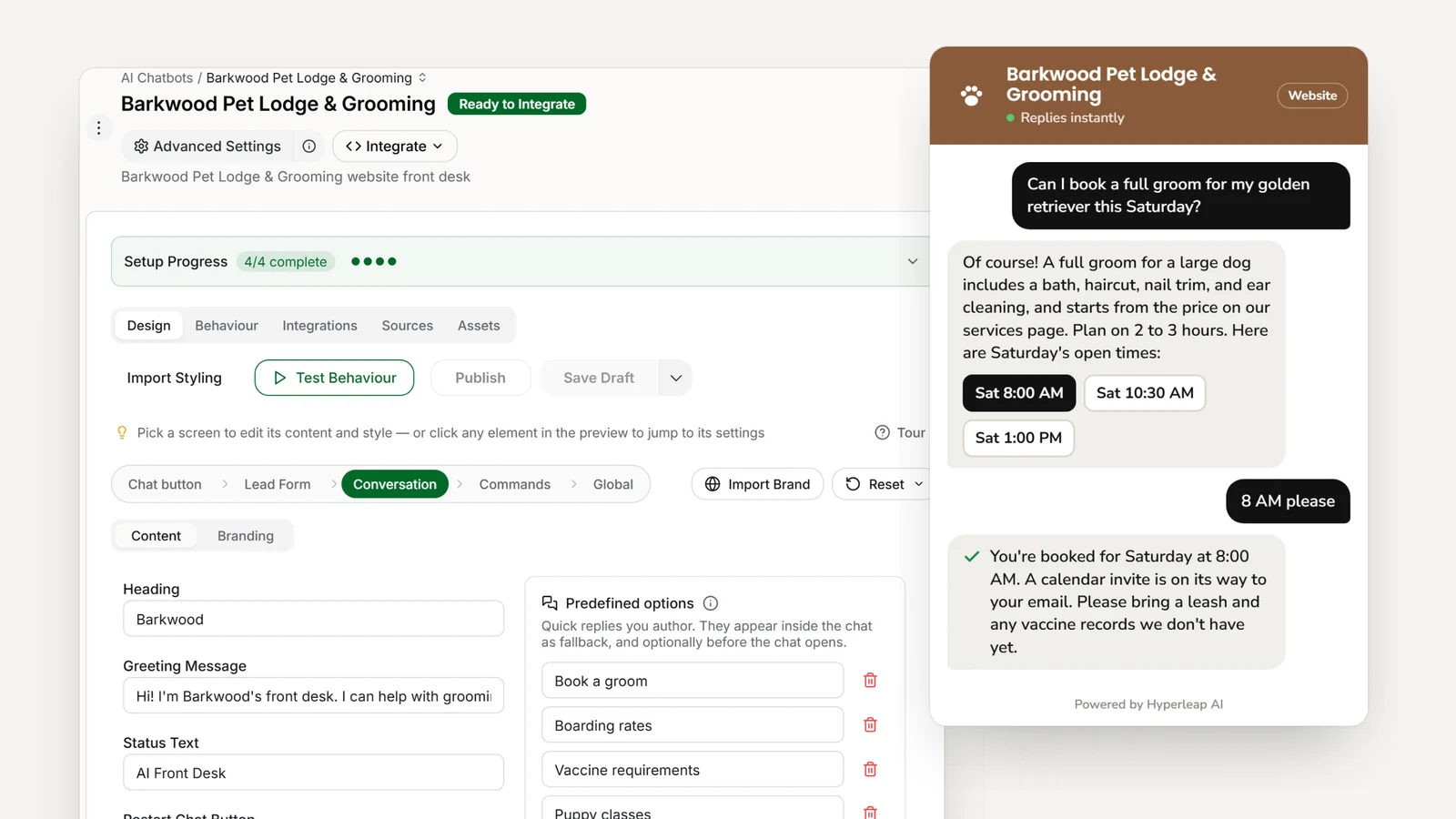Click Import Styling
This screenshot has height=819, width=1456.
175,378
